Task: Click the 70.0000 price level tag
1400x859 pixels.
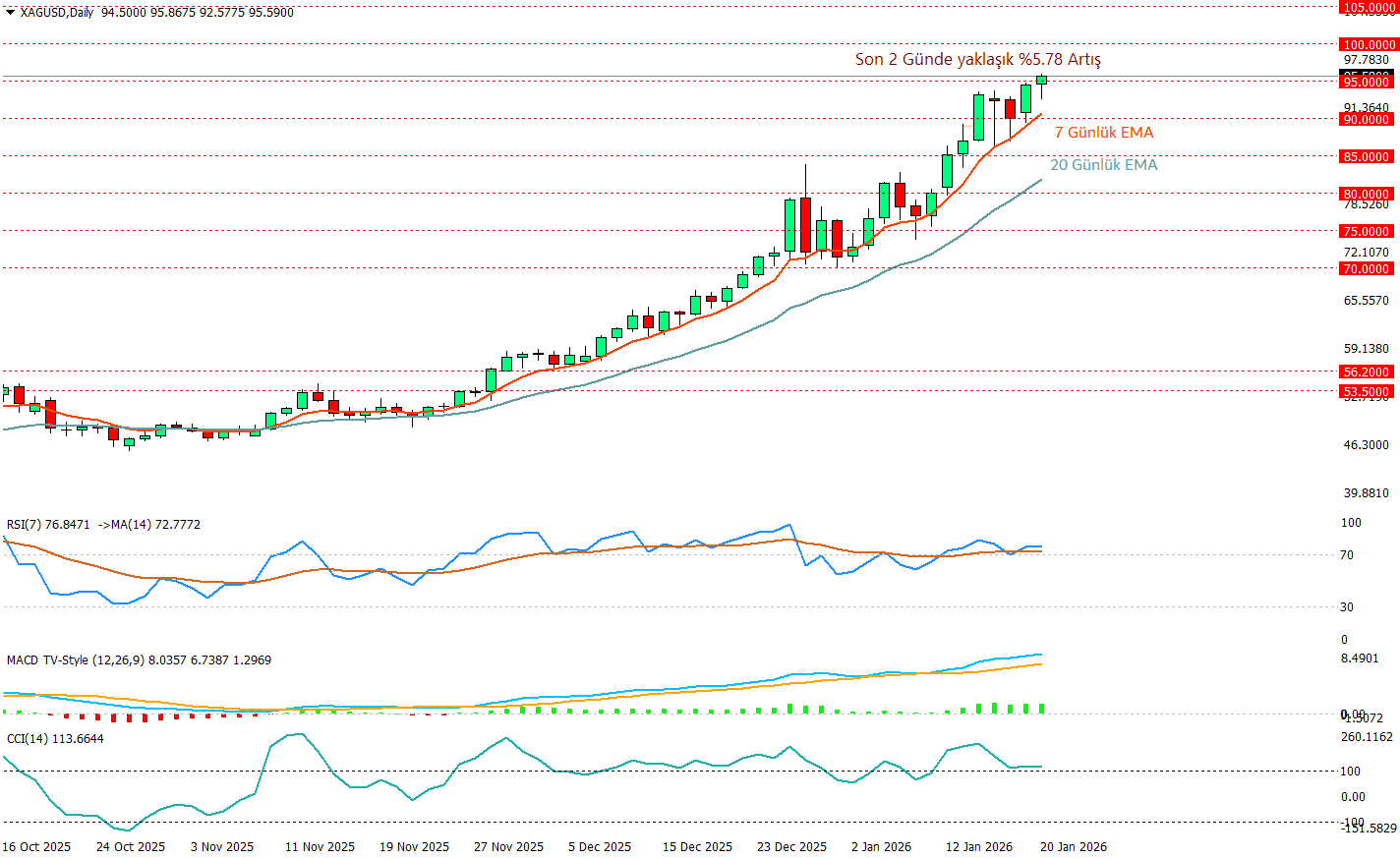Action: [1367, 268]
